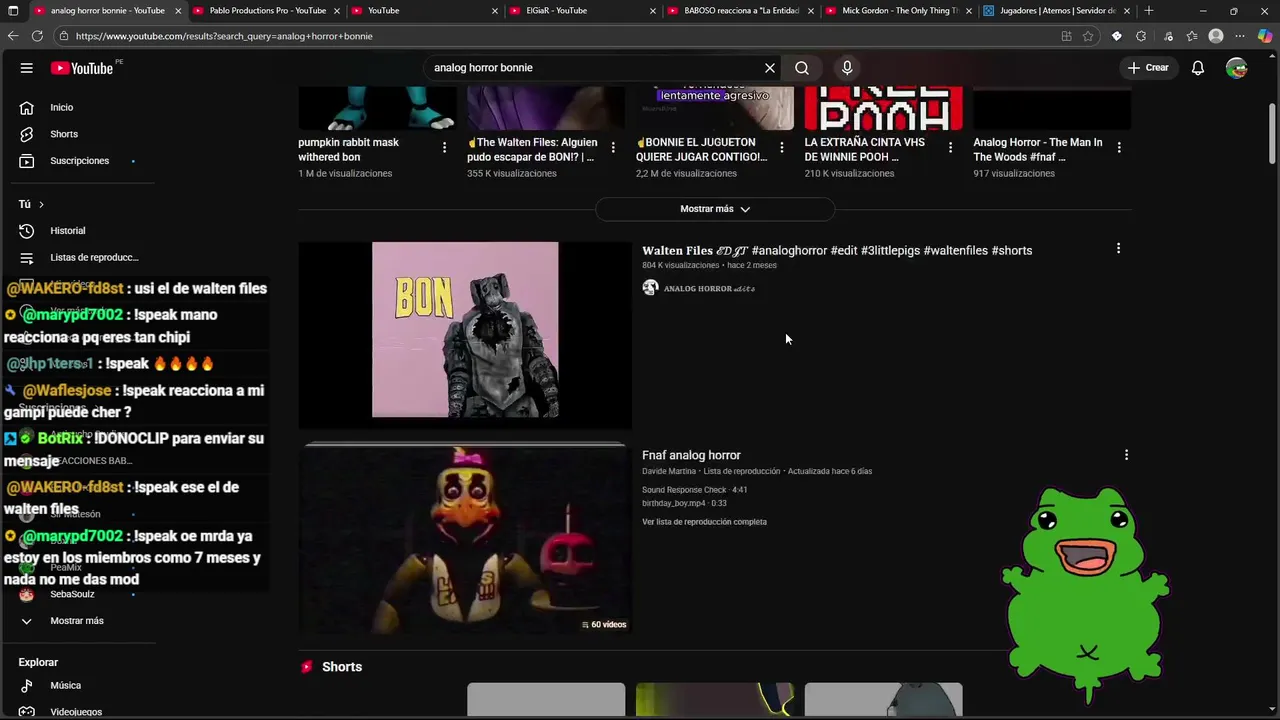Open browser settings and more menu
1280x720 pixels.
click(1240, 36)
